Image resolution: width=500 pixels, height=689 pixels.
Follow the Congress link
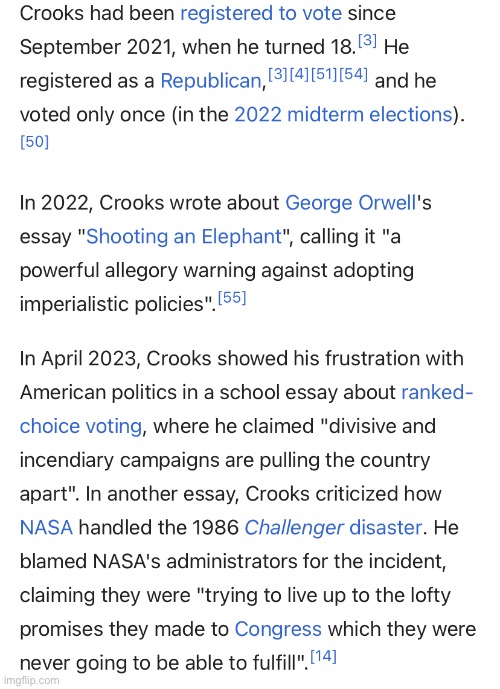(278, 629)
